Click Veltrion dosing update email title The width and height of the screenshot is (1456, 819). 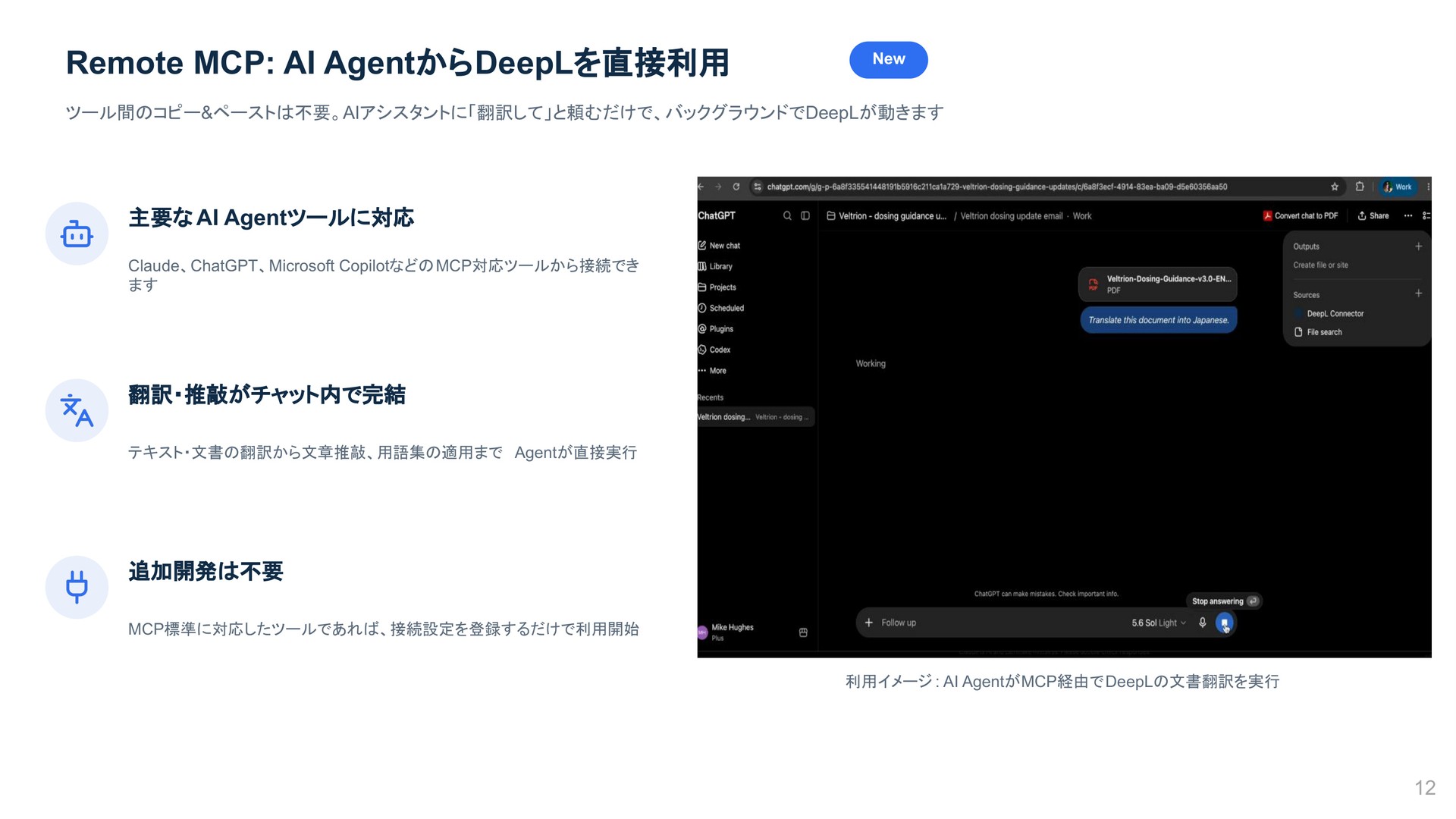click(1012, 216)
